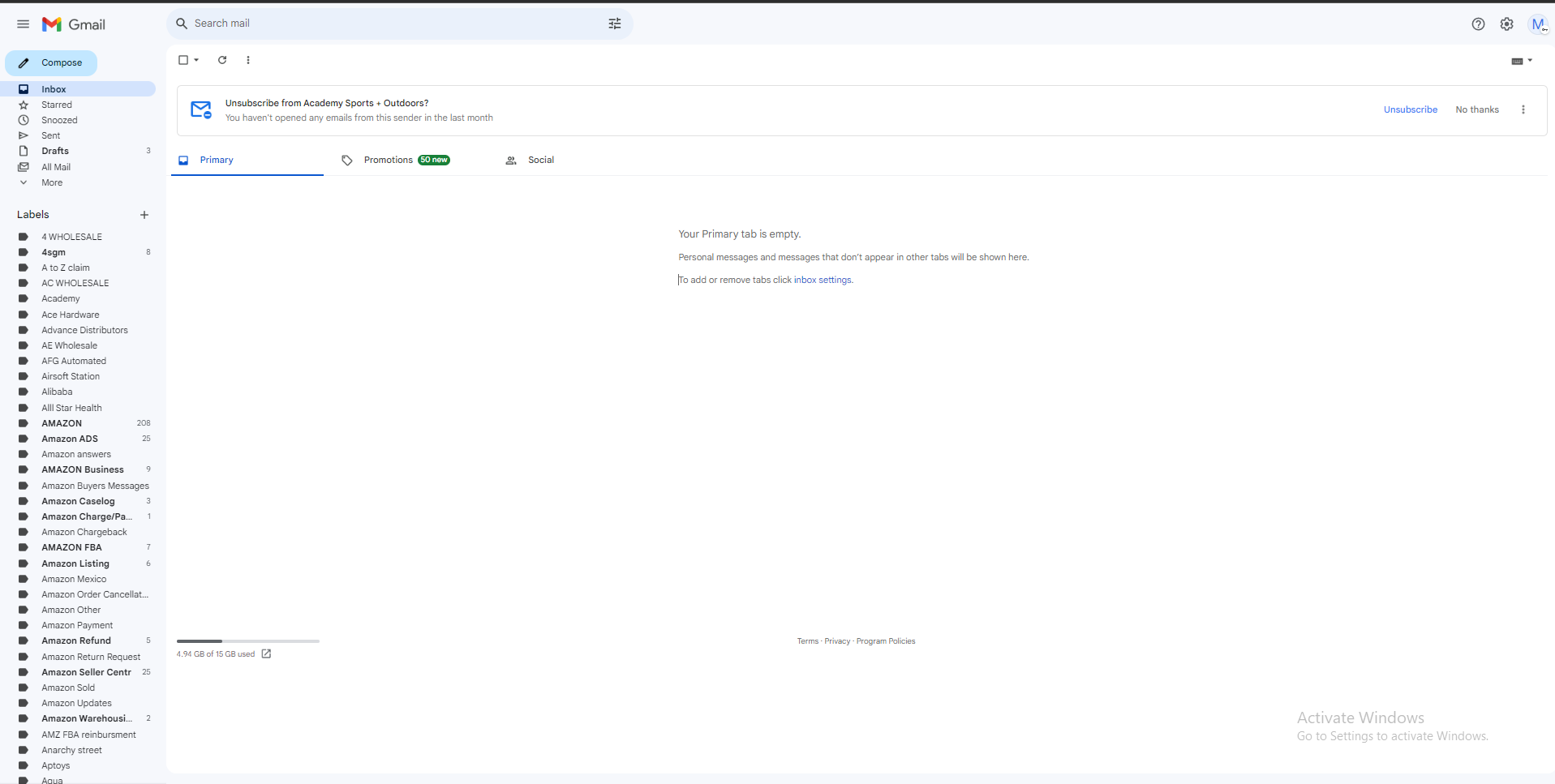The width and height of the screenshot is (1555, 784).
Task: Click the Starred star icon
Action: coord(24,105)
